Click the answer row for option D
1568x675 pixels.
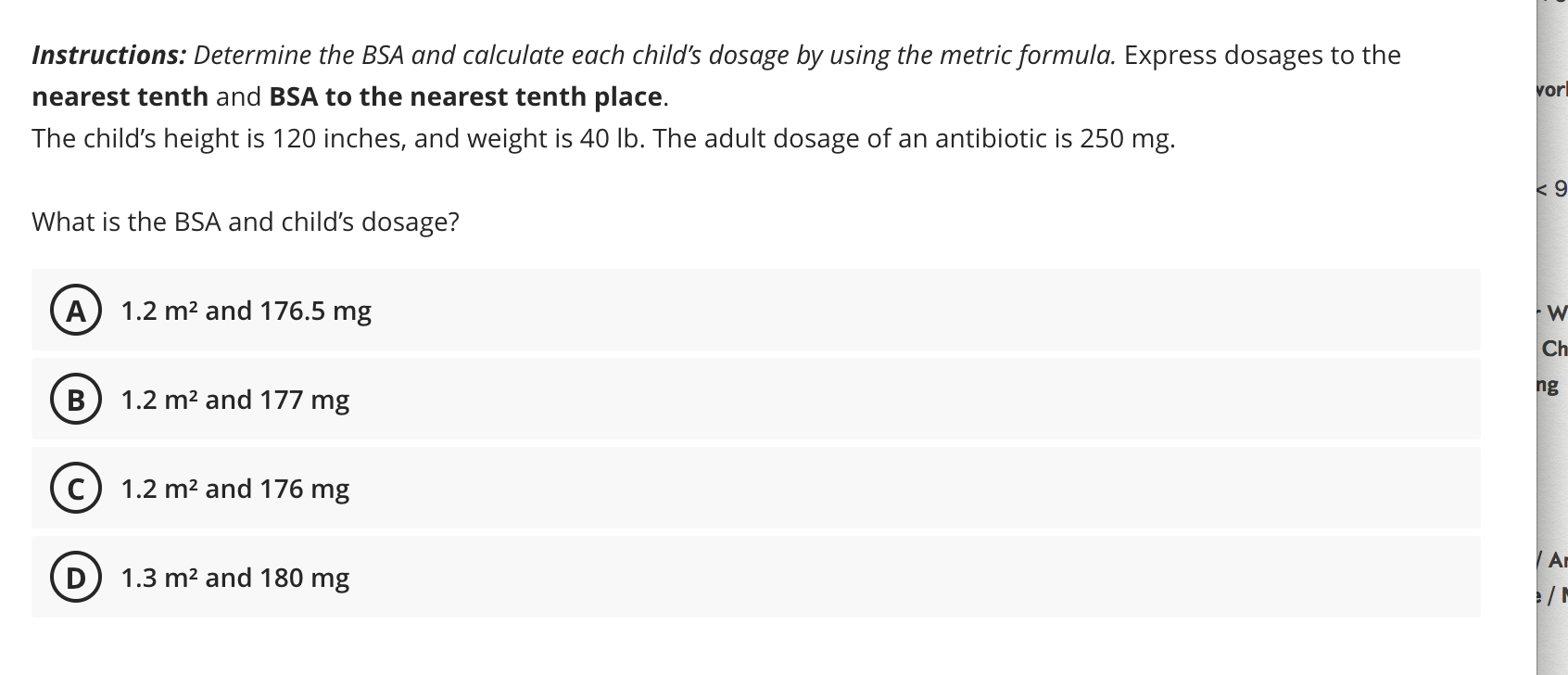coord(755,578)
